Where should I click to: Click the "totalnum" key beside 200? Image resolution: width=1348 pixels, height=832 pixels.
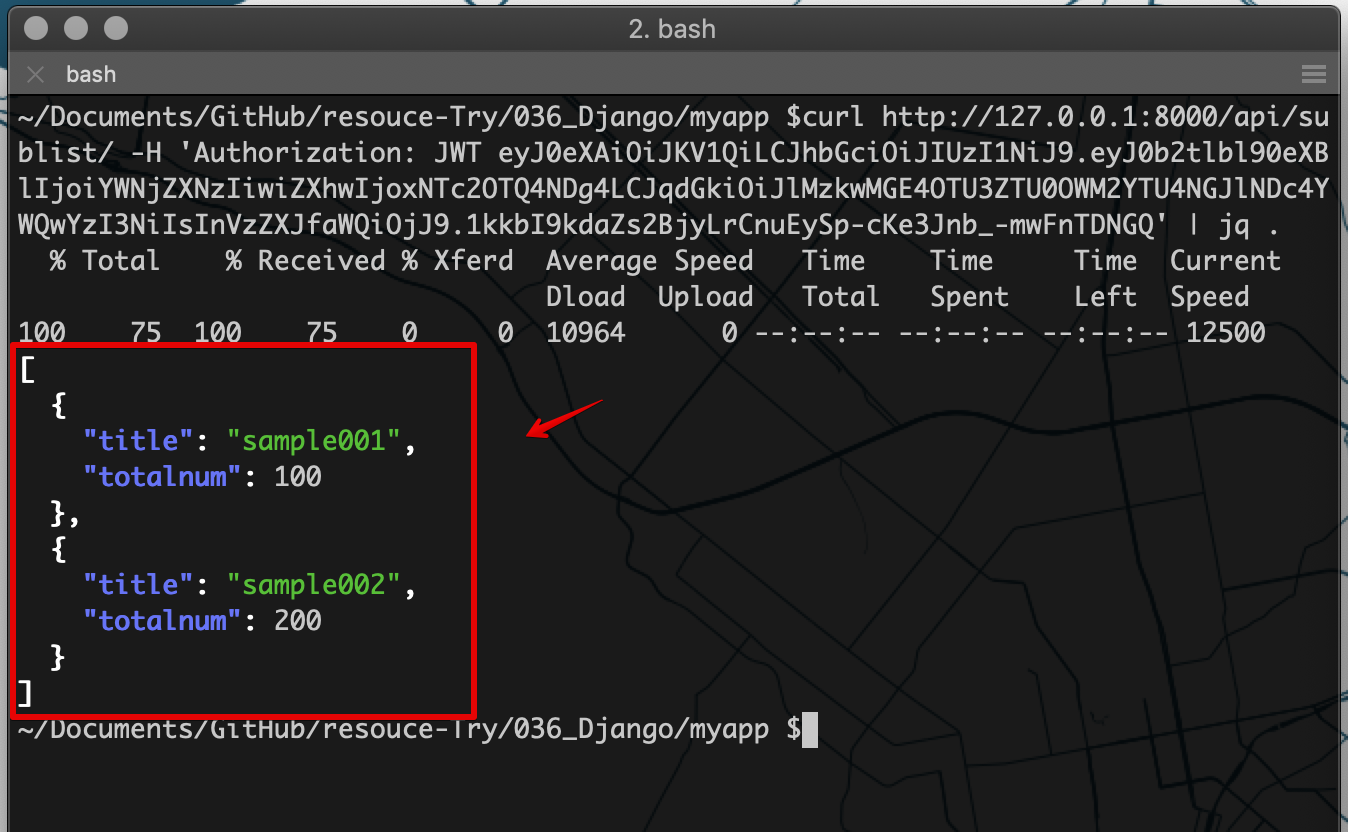click(163, 620)
